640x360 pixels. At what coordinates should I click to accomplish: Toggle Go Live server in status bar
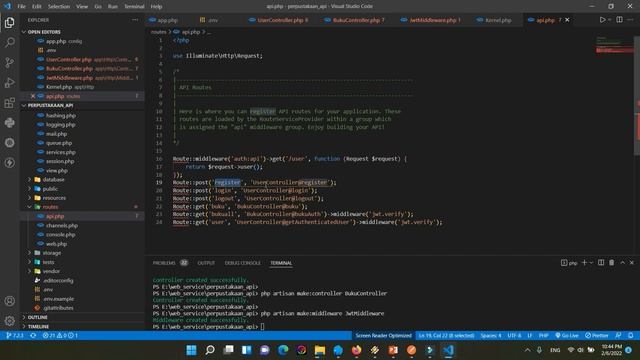(x=567, y=336)
